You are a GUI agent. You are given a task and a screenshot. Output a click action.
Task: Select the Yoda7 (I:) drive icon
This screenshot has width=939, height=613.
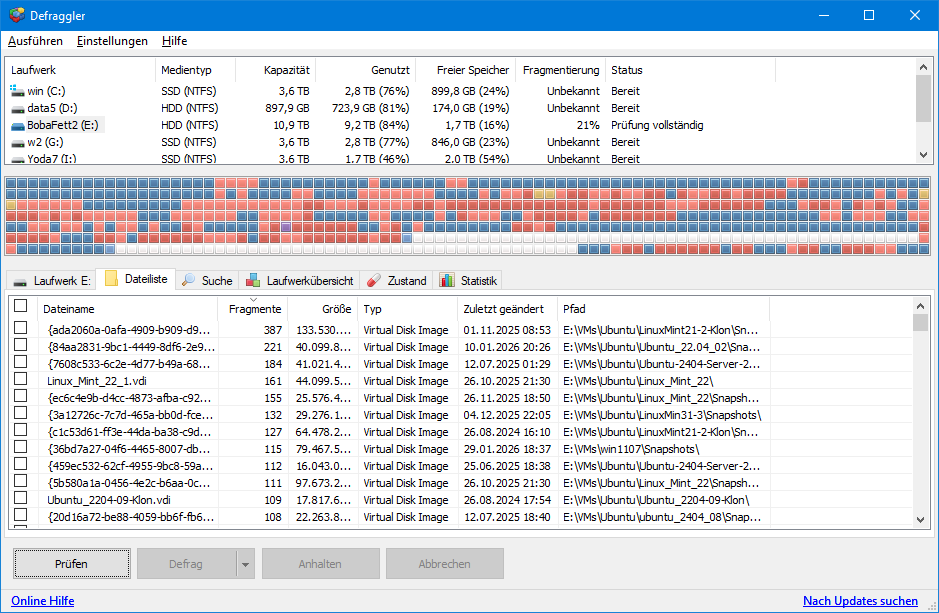[x=17, y=158]
